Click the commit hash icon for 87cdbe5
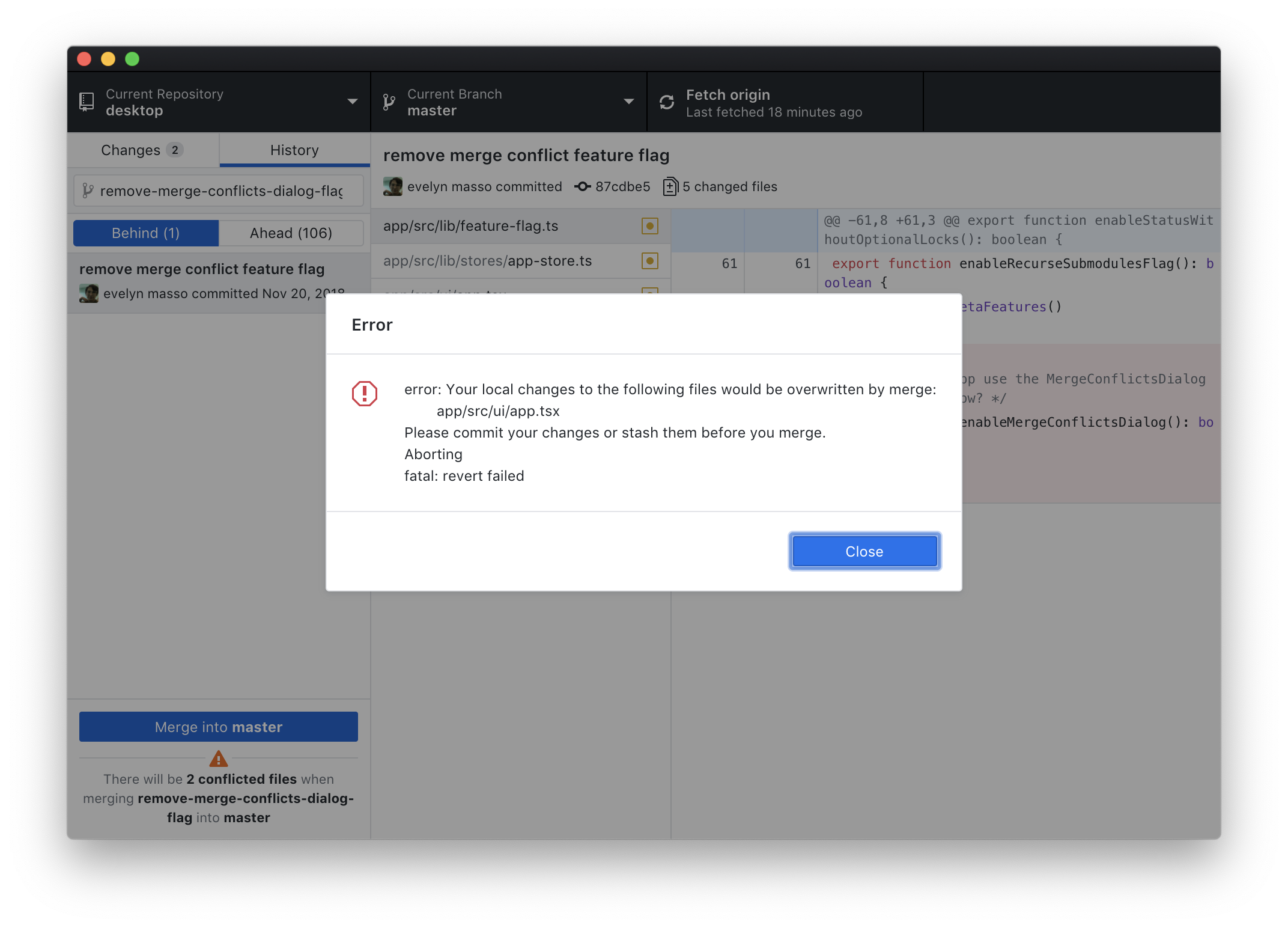Image resolution: width=1288 pixels, height=928 pixels. (582, 186)
